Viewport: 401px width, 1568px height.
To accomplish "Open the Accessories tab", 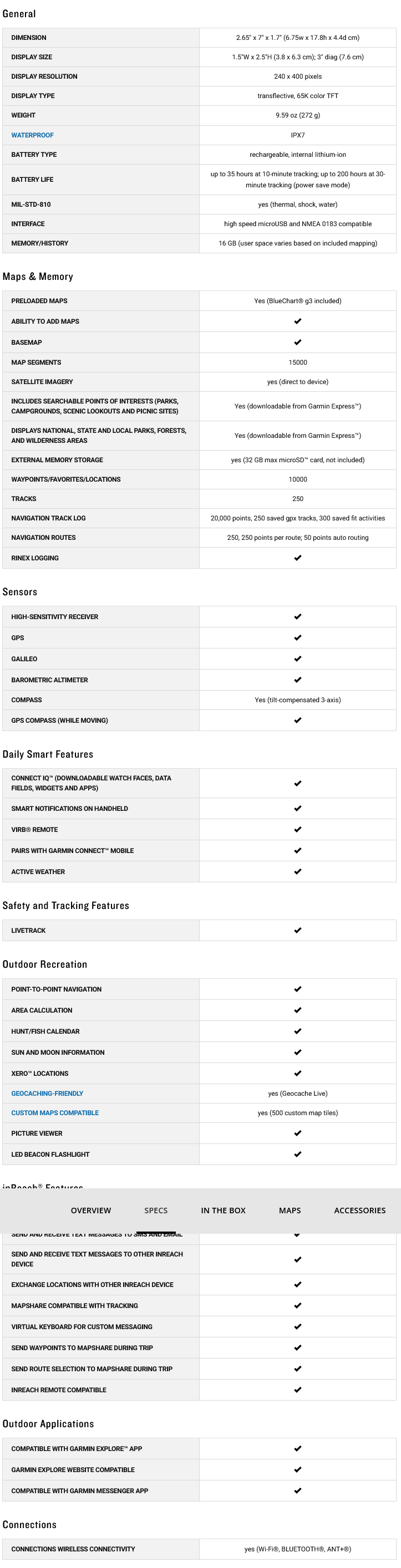I will pos(359,1210).
